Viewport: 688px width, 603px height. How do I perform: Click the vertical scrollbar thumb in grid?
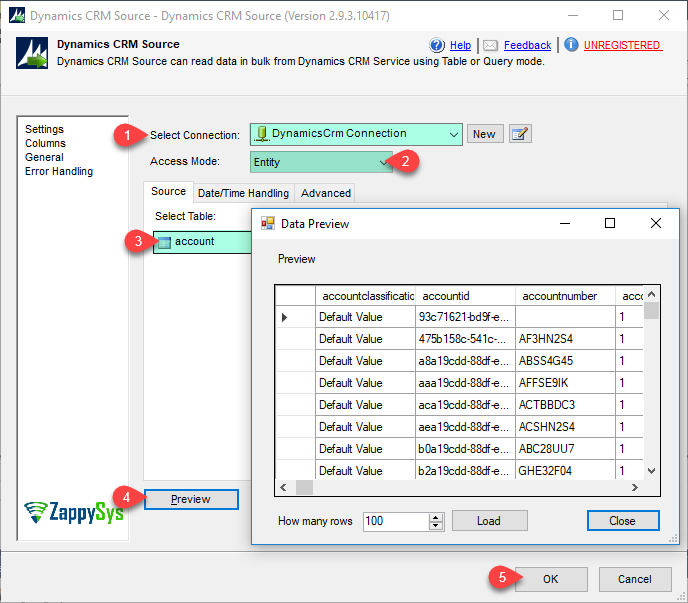[652, 311]
